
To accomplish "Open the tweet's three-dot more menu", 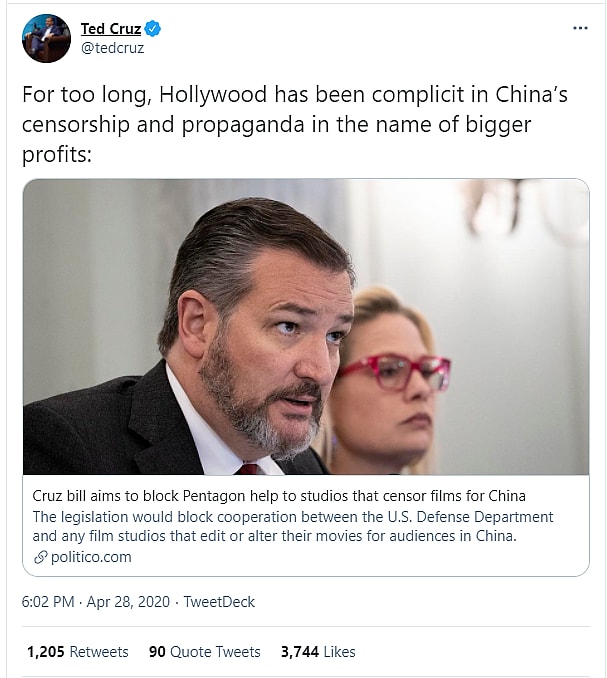I will click(580, 28).
